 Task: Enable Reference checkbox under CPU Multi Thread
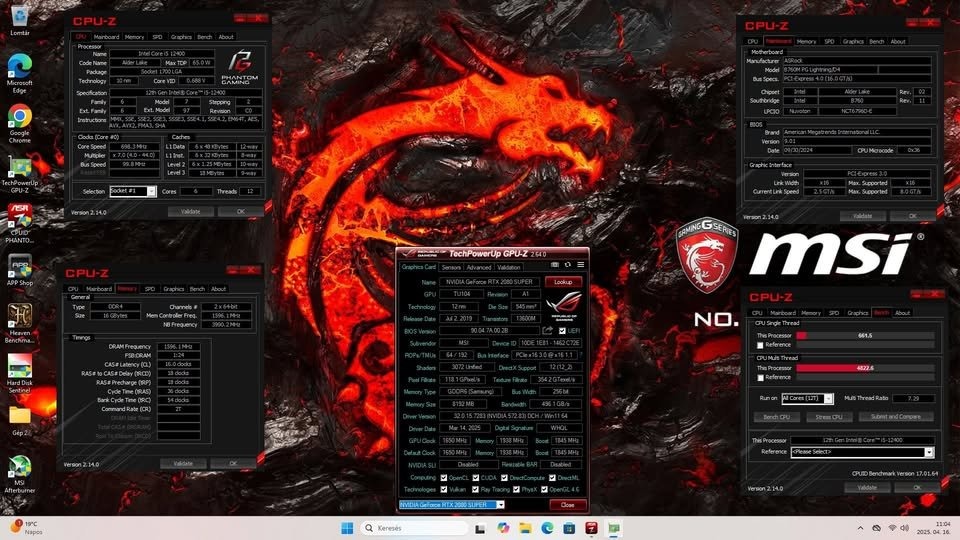pos(760,378)
